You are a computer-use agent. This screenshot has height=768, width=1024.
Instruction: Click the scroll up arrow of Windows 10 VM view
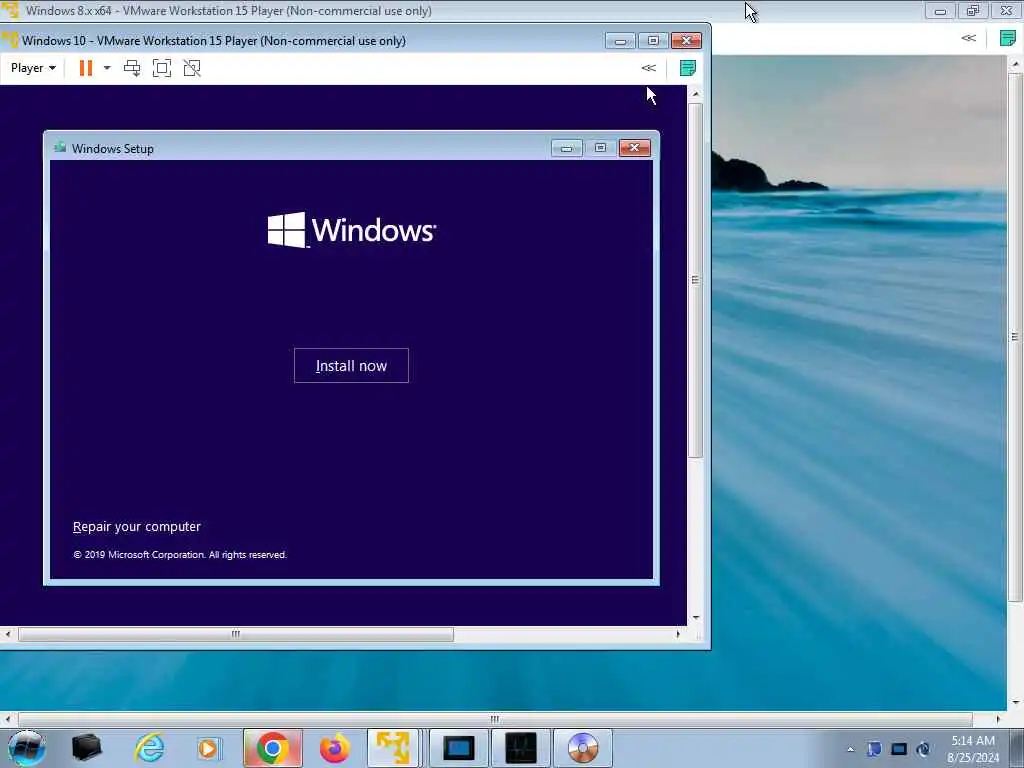(696, 94)
